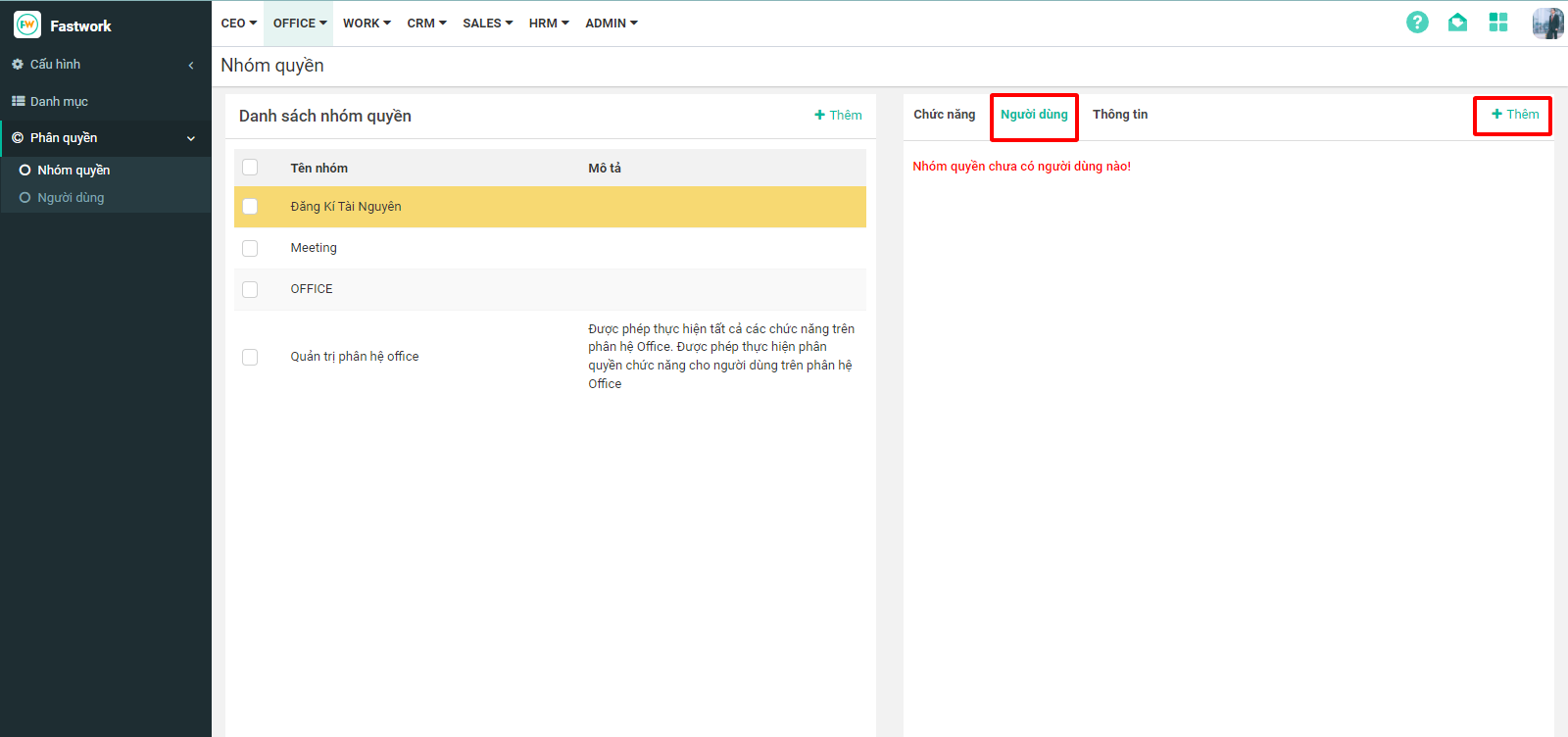Tick the Meeting group checkbox
Viewport: 1568px width, 737px height.
pyautogui.click(x=250, y=249)
